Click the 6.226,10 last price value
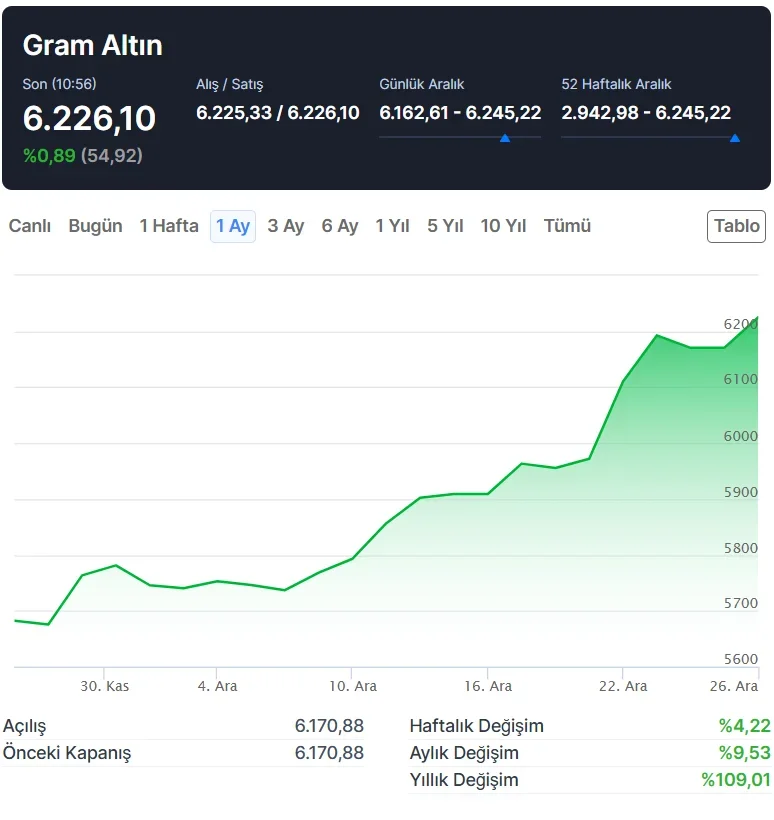 [x=89, y=119]
